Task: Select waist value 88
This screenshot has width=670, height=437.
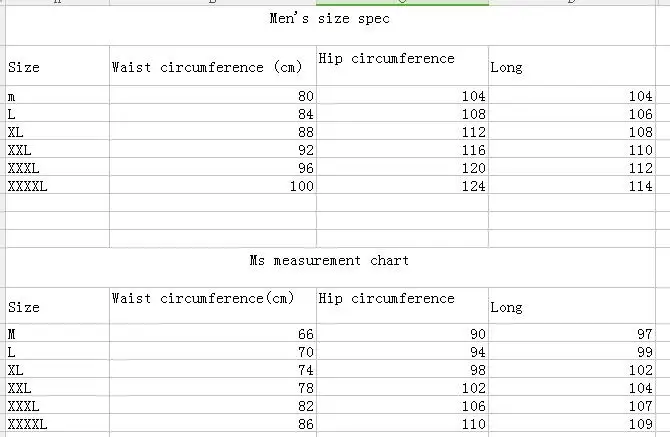Action: (x=213, y=131)
